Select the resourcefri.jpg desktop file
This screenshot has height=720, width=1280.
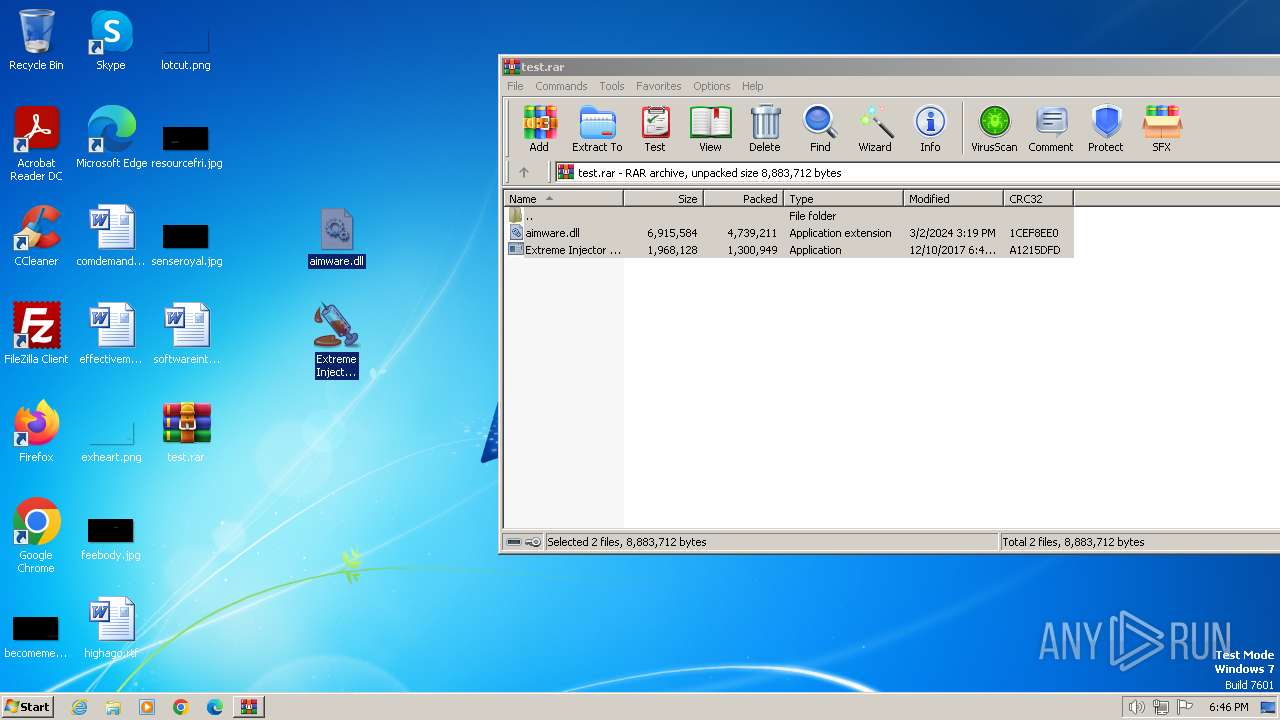pyautogui.click(x=186, y=146)
